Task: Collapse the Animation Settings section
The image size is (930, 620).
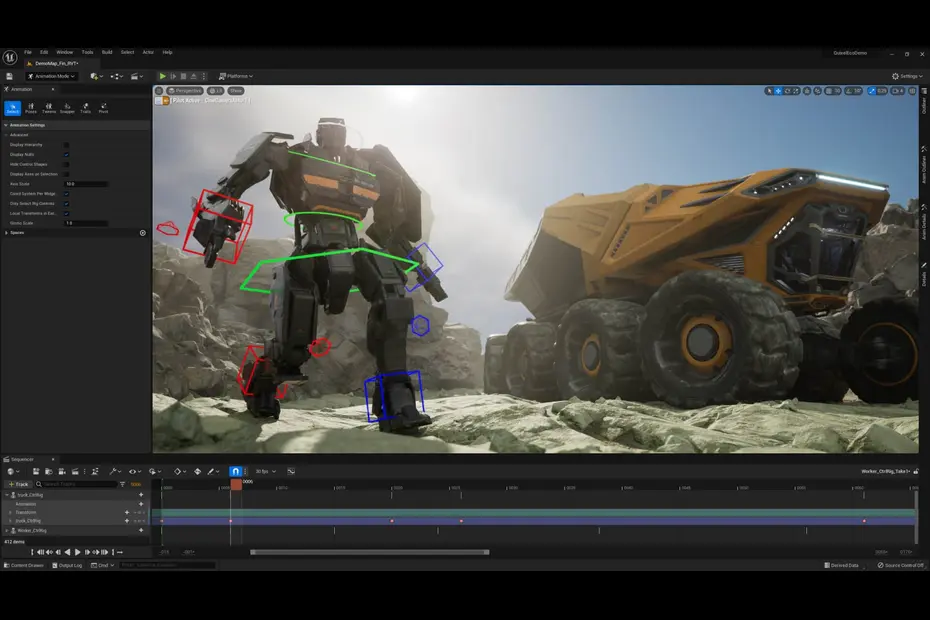Action: pos(6,125)
